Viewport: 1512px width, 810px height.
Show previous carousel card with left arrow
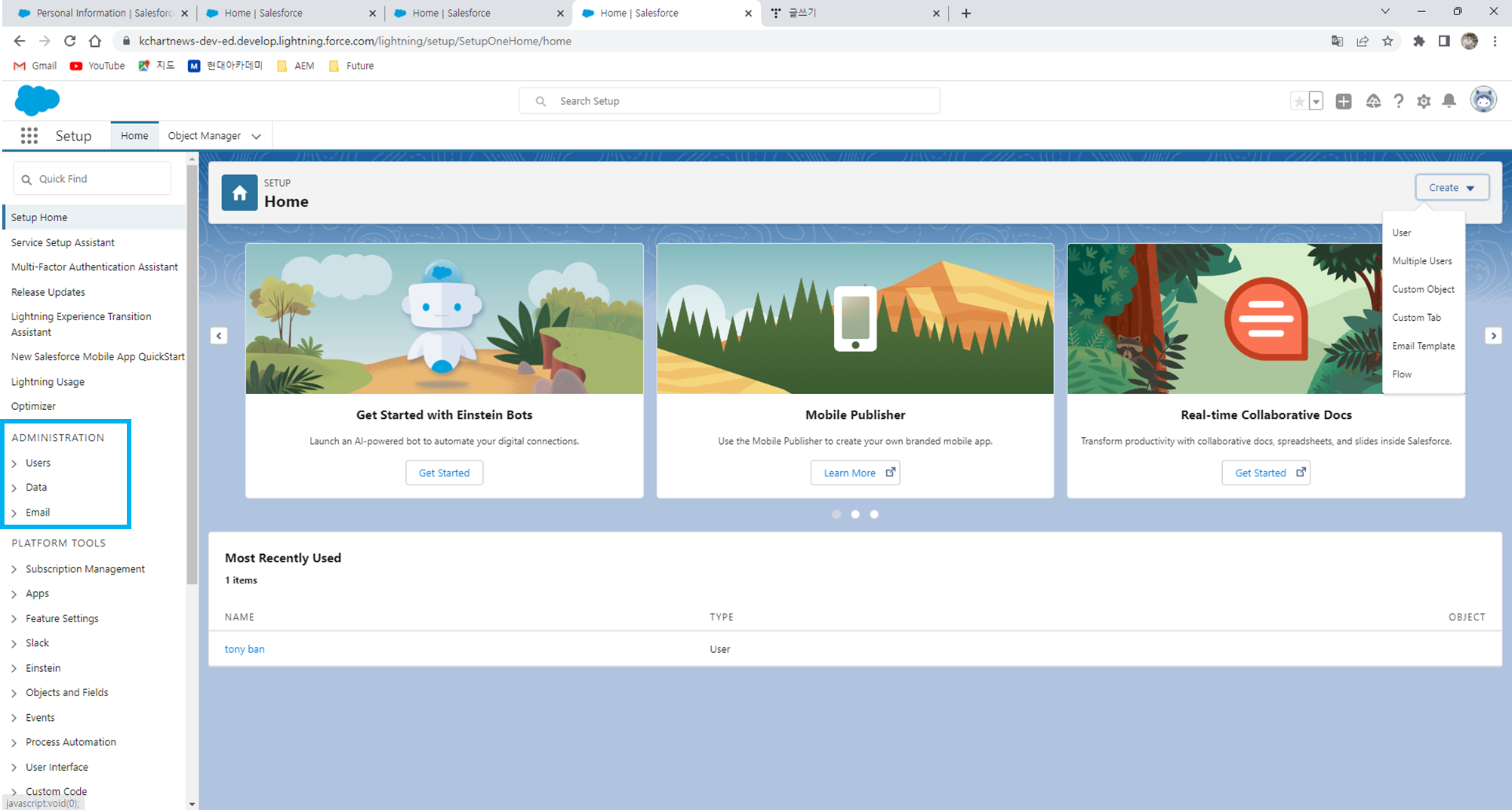(x=219, y=336)
